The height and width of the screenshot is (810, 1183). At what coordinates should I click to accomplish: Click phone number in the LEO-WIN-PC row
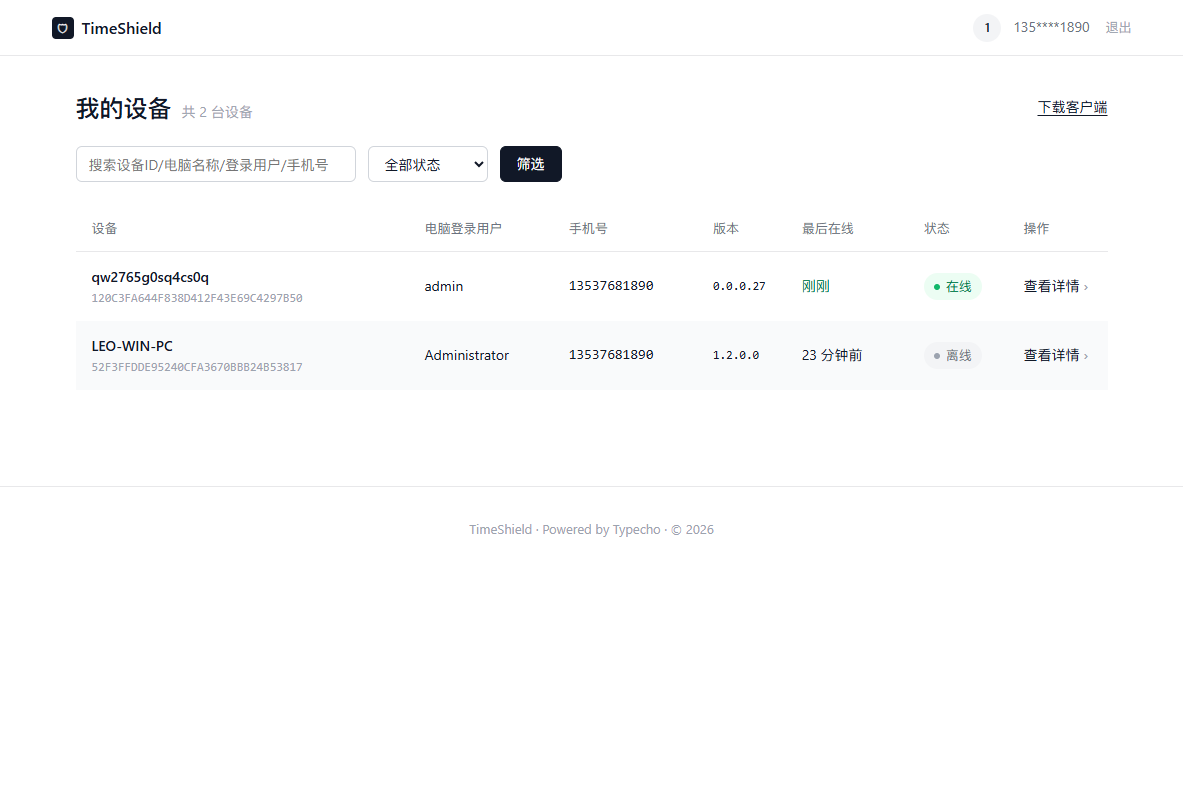(611, 354)
